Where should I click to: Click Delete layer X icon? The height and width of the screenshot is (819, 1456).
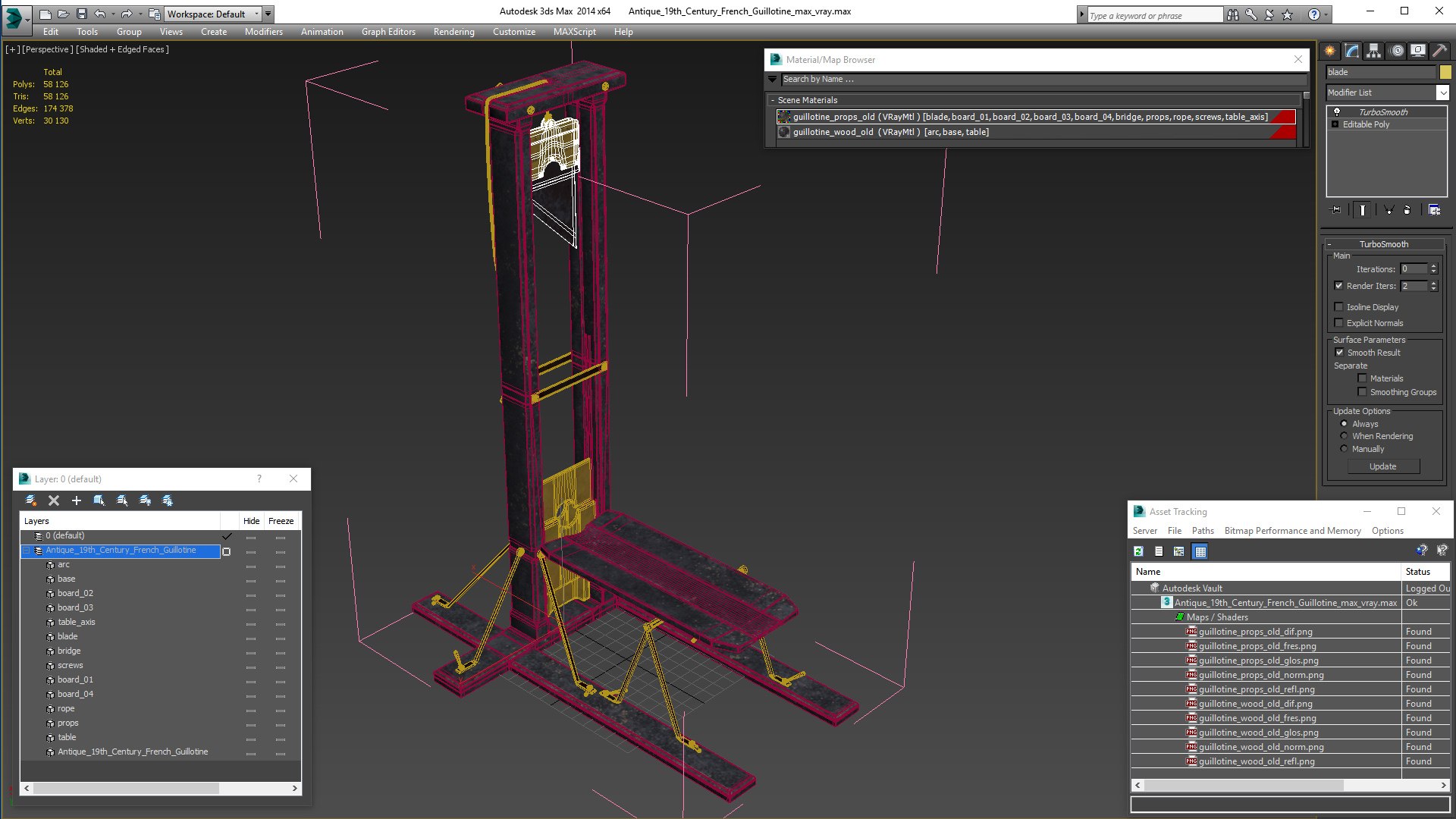pyautogui.click(x=54, y=500)
